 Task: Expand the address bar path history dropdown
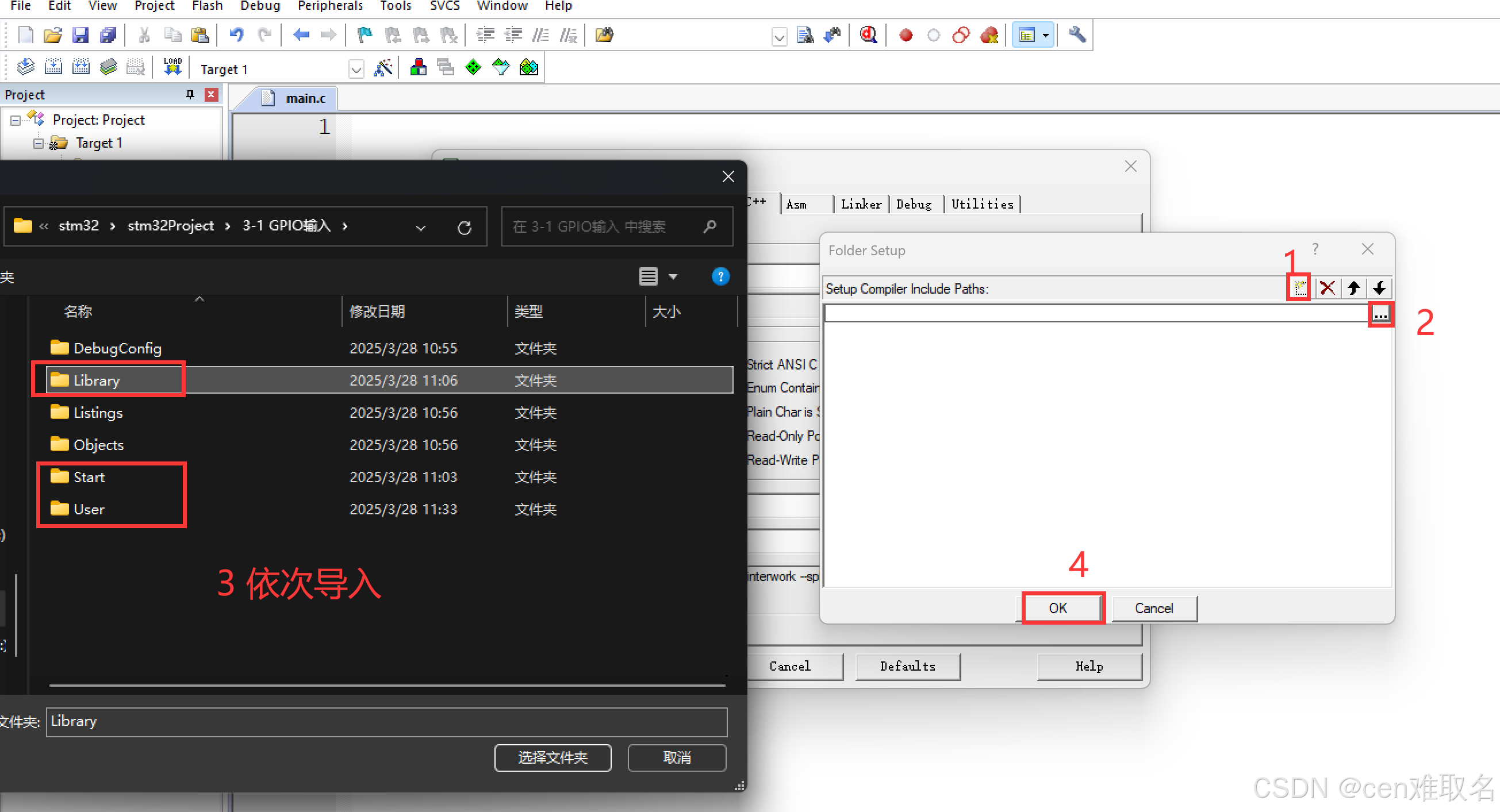(420, 227)
